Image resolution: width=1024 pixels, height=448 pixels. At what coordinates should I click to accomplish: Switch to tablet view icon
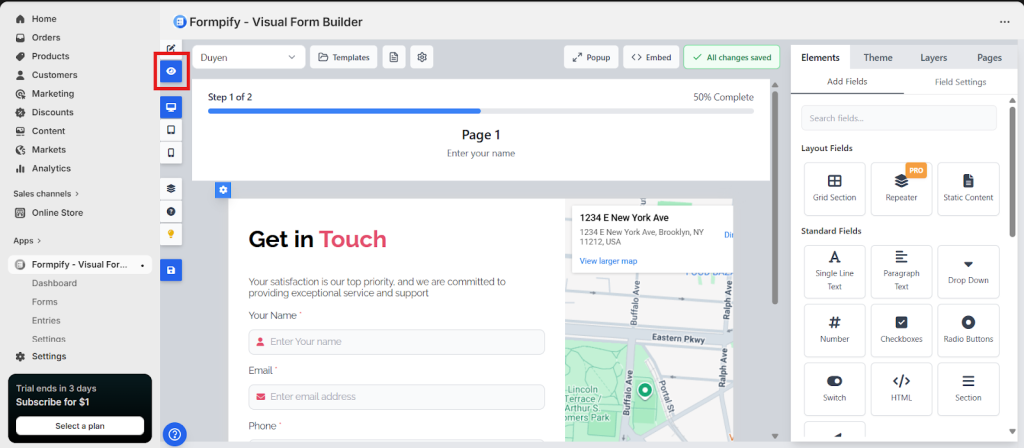171,130
